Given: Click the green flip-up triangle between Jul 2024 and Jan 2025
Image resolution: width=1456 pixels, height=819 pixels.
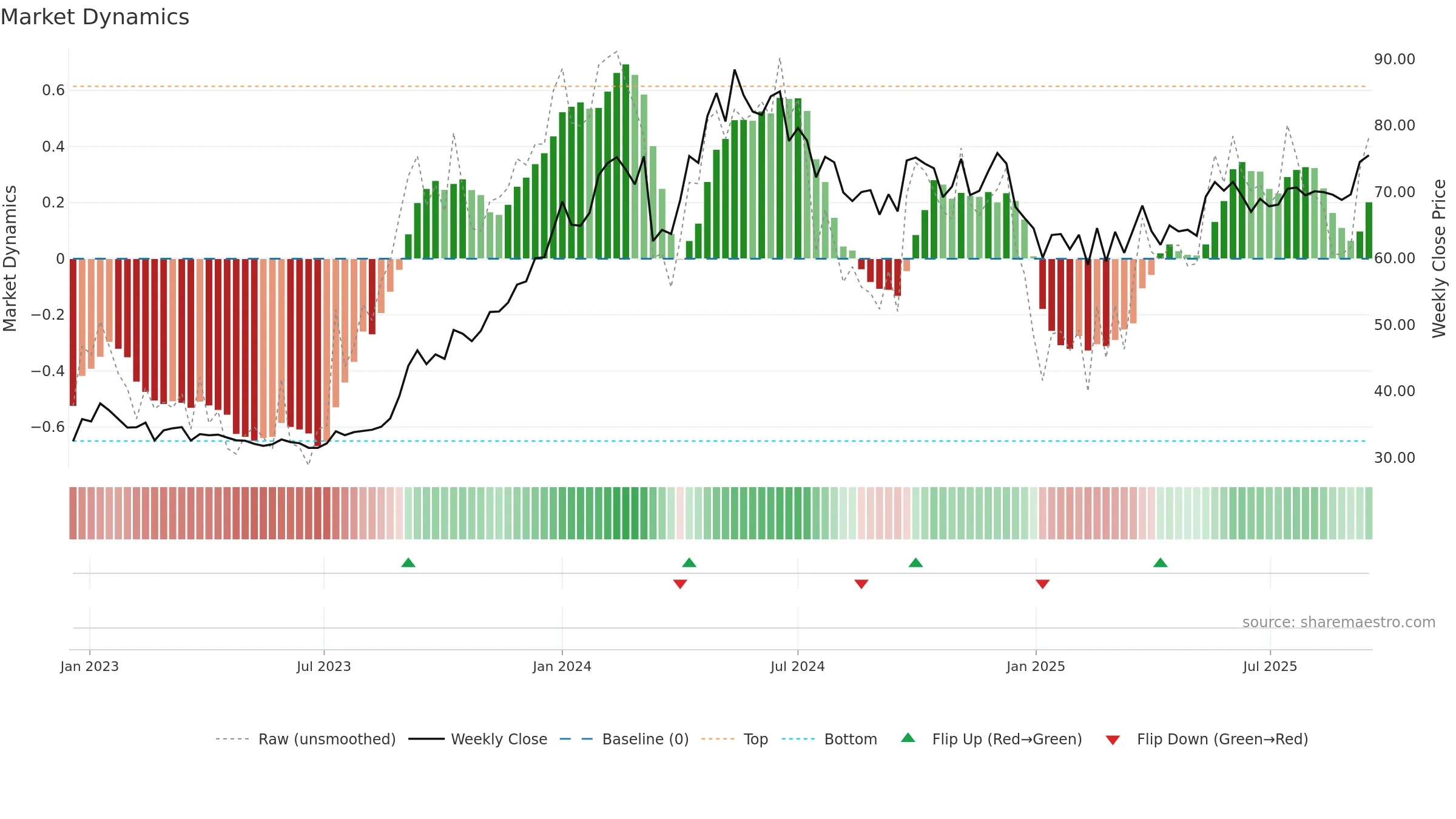Looking at the screenshot, I should [x=915, y=562].
